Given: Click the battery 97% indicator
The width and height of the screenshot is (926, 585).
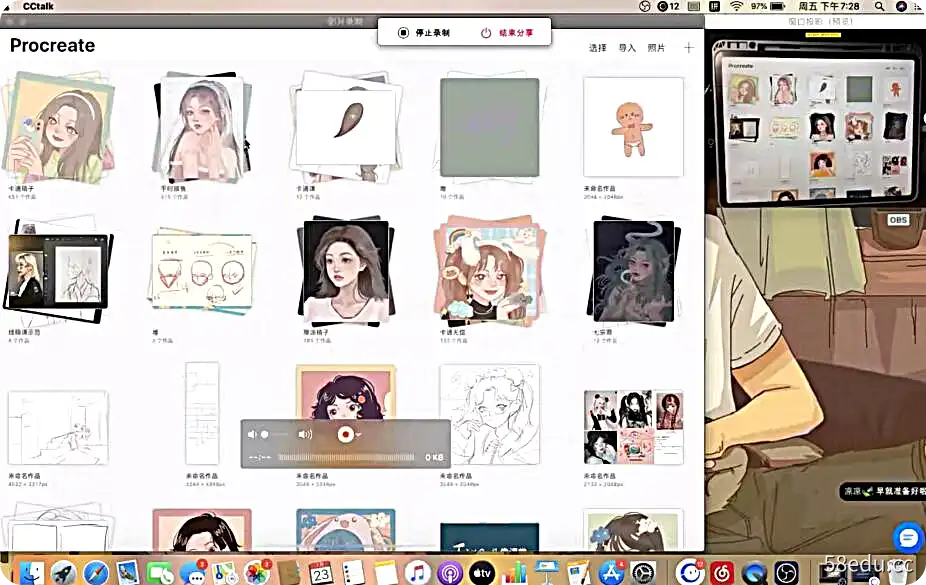Looking at the screenshot, I should coord(768,6).
